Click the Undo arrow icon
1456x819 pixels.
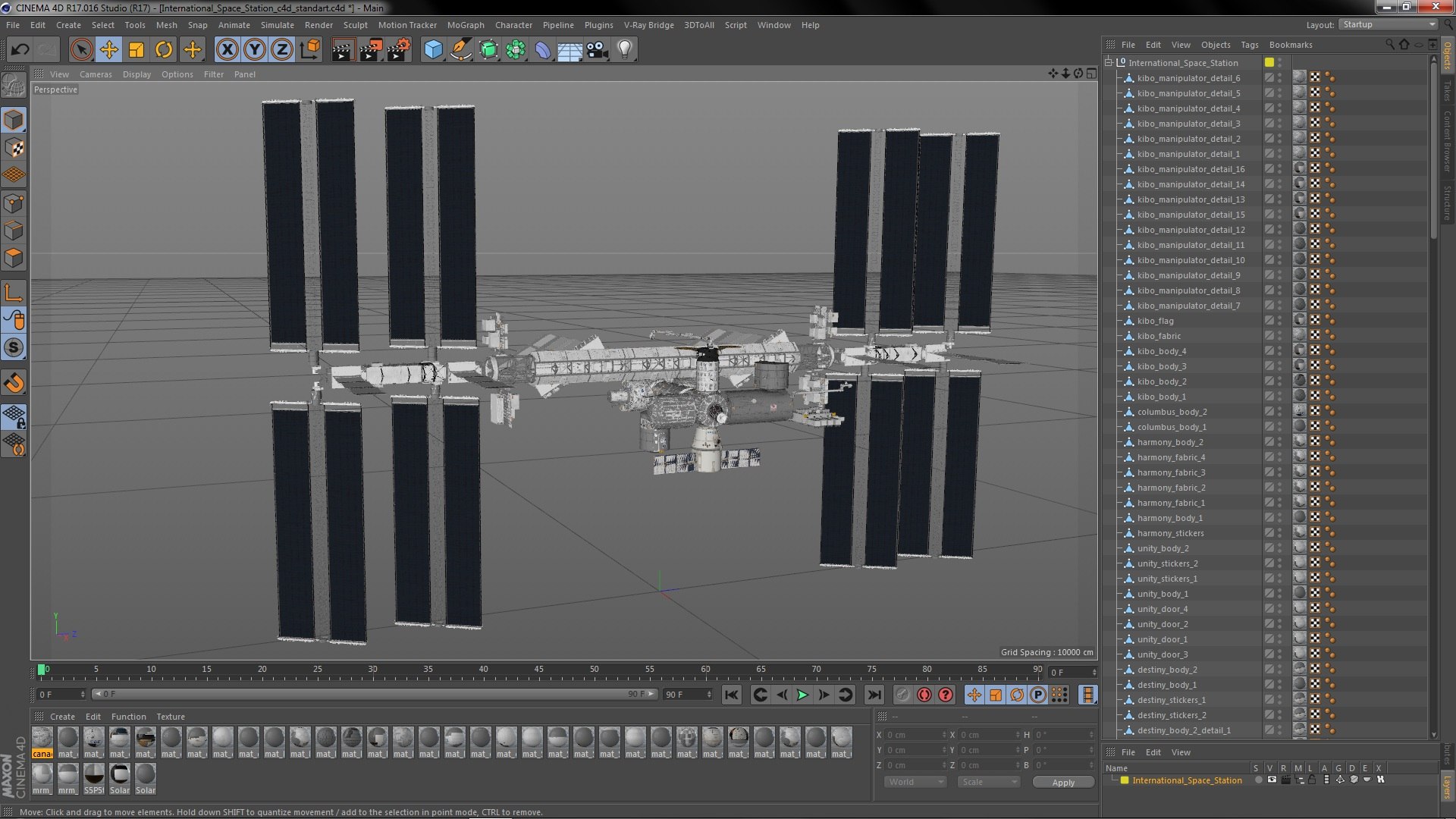[20, 50]
